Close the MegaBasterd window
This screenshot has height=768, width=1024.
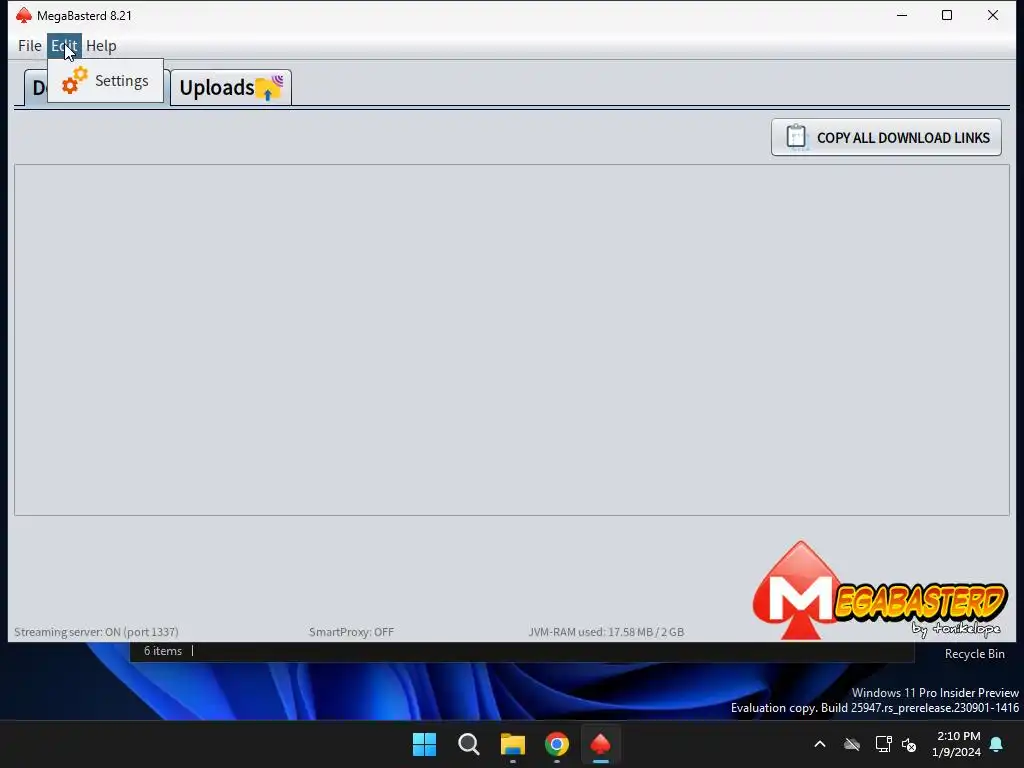(x=993, y=15)
